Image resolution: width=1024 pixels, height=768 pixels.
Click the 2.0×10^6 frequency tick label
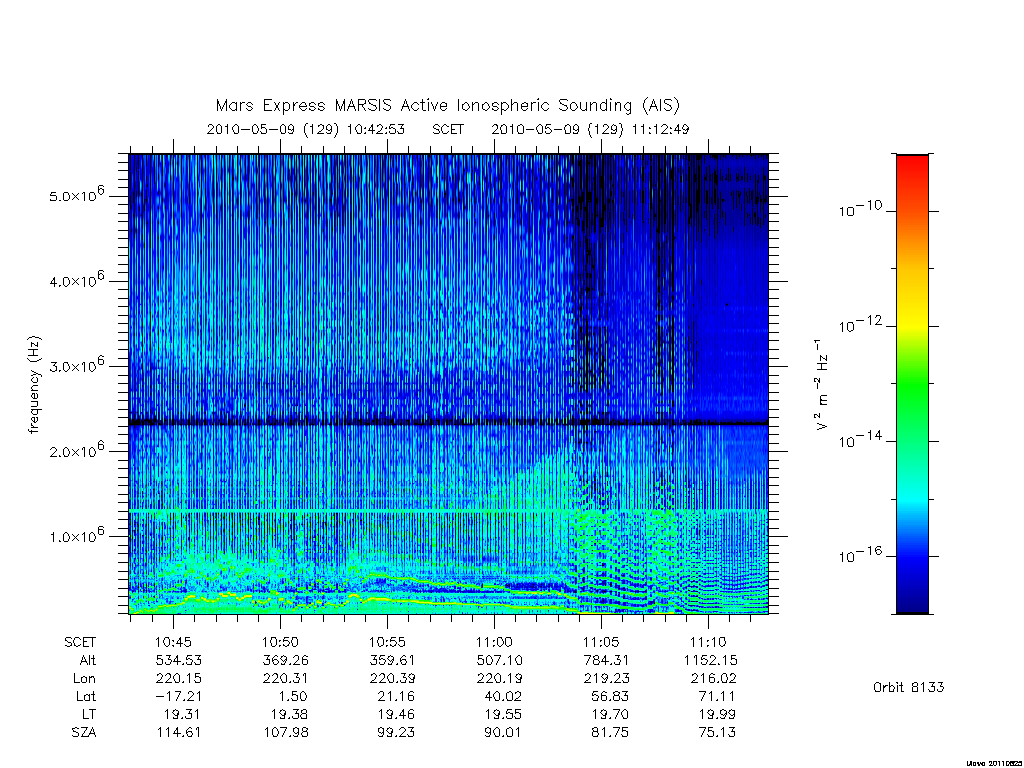click(x=76, y=451)
